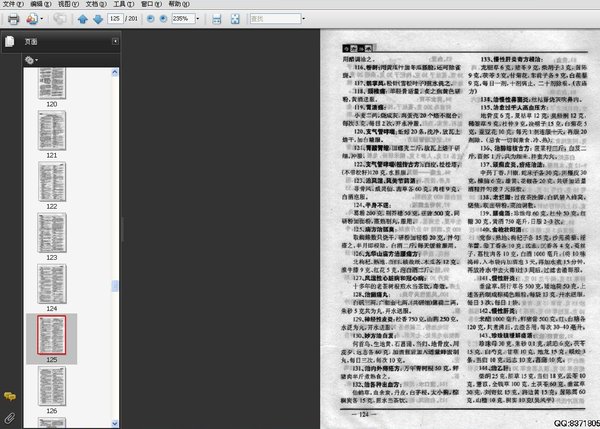Open the 工具 (Tools) menu

pos(121,4)
